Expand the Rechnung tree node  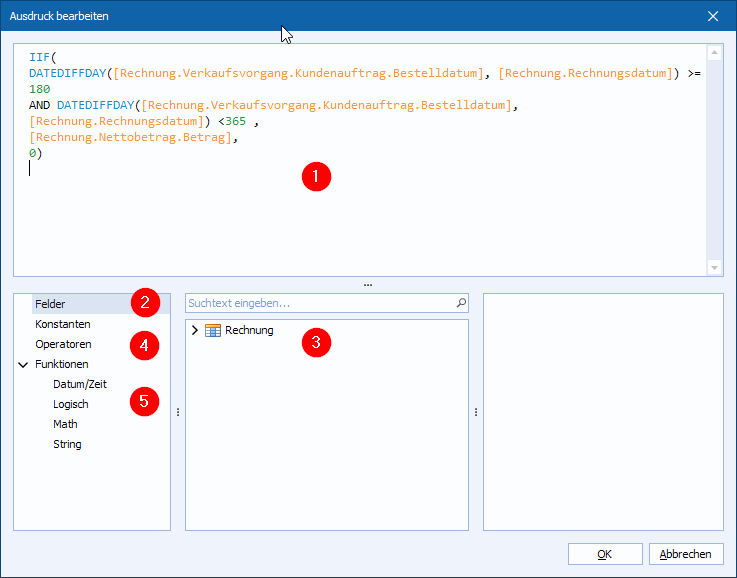click(195, 331)
